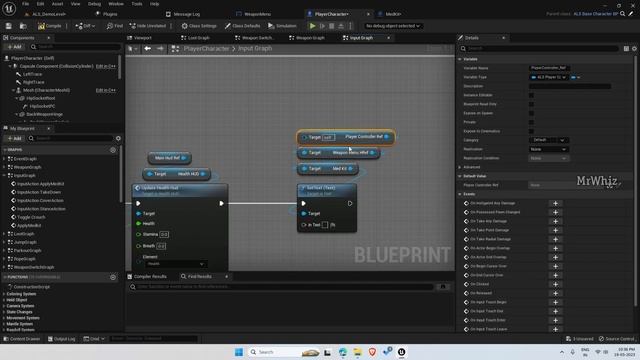The width and height of the screenshot is (640, 360).
Task: Select InputAction ApplyMedkit event
Action: 40,184
